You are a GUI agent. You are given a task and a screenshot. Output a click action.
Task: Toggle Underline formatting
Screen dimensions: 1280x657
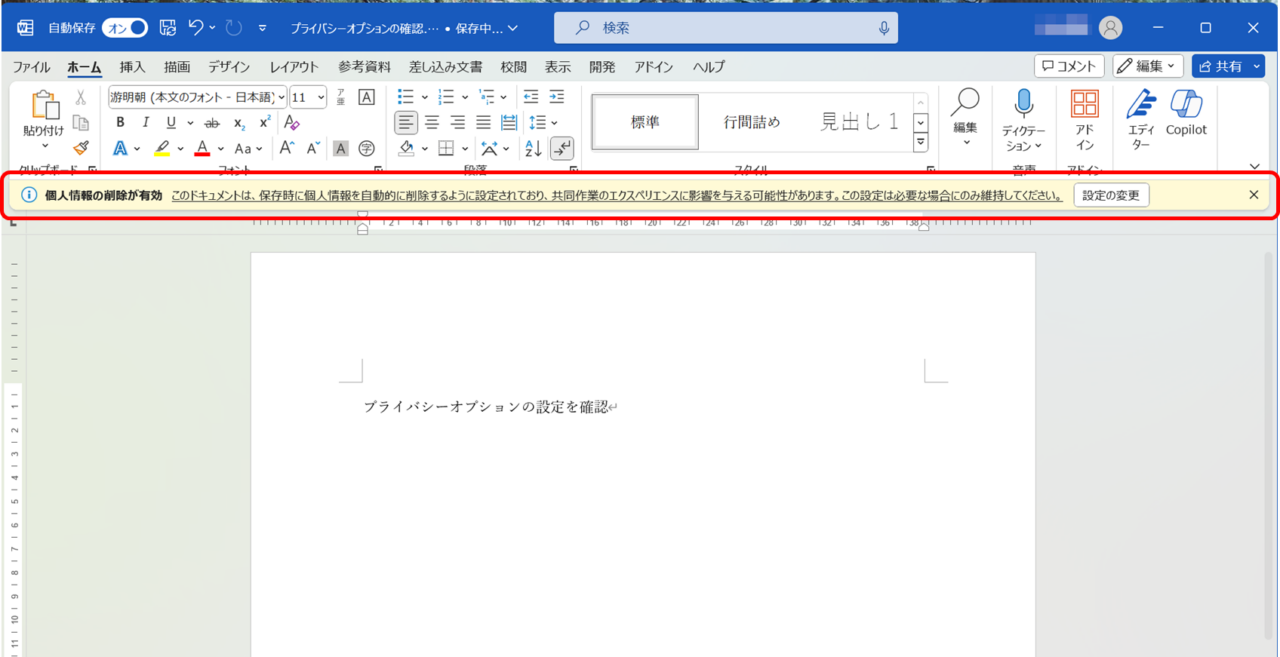pos(171,122)
